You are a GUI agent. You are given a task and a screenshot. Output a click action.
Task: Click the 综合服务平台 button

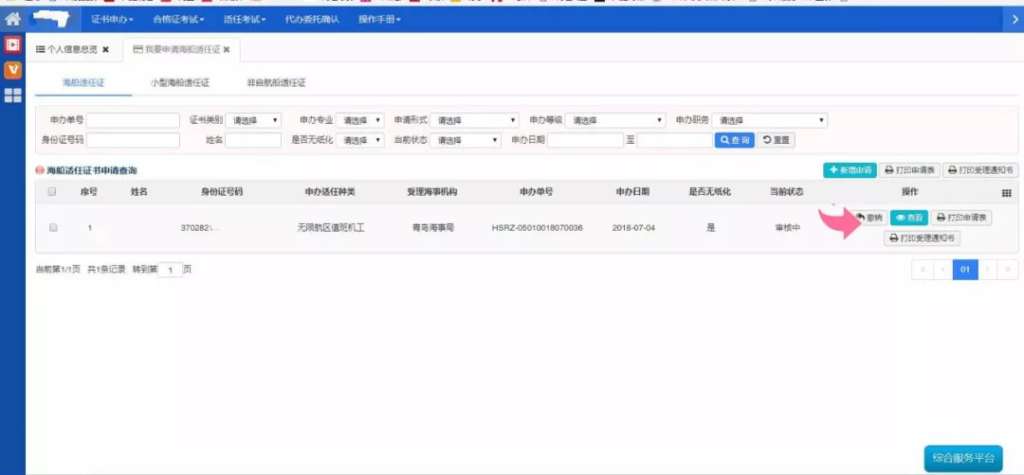tap(963, 457)
